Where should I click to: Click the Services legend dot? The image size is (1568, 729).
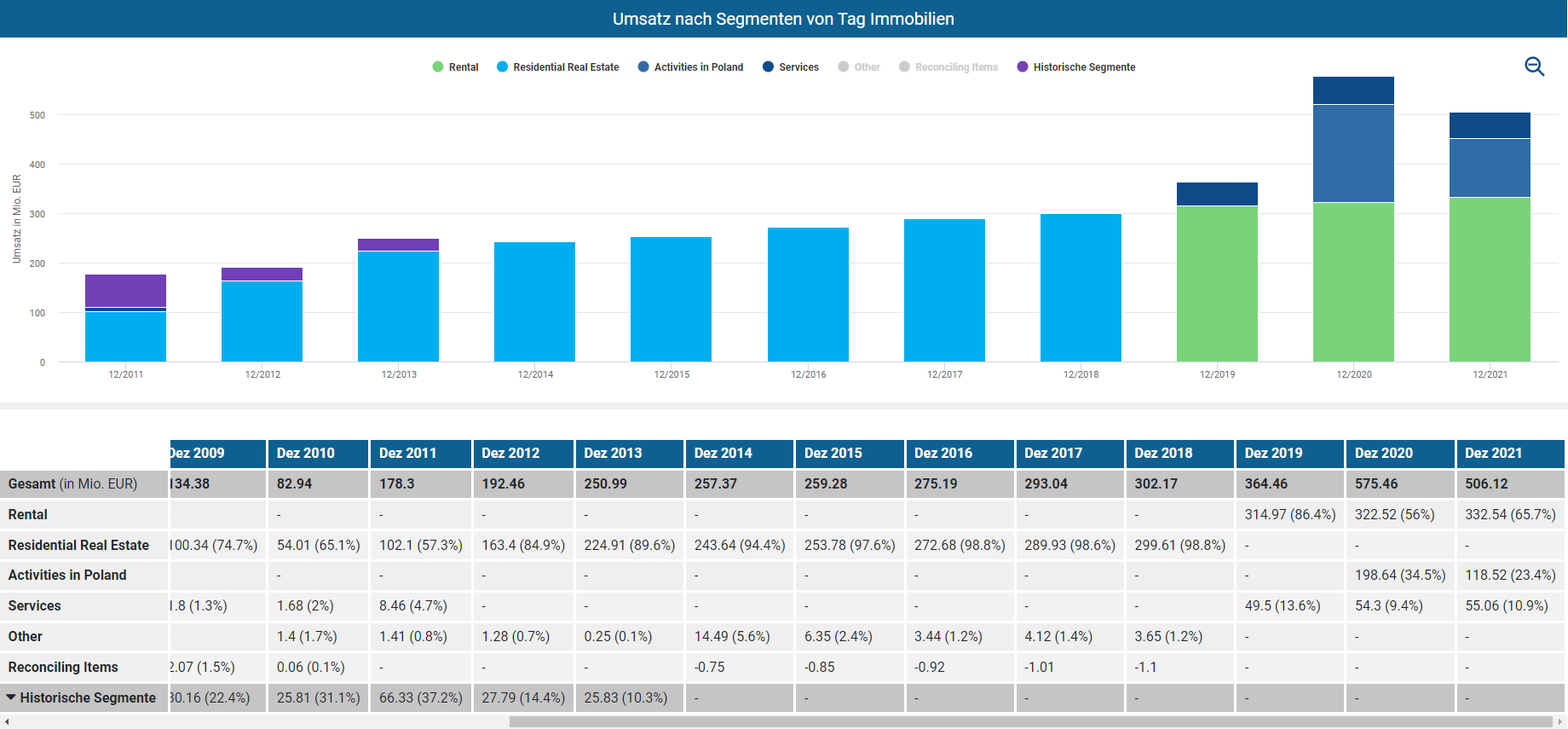click(x=769, y=67)
